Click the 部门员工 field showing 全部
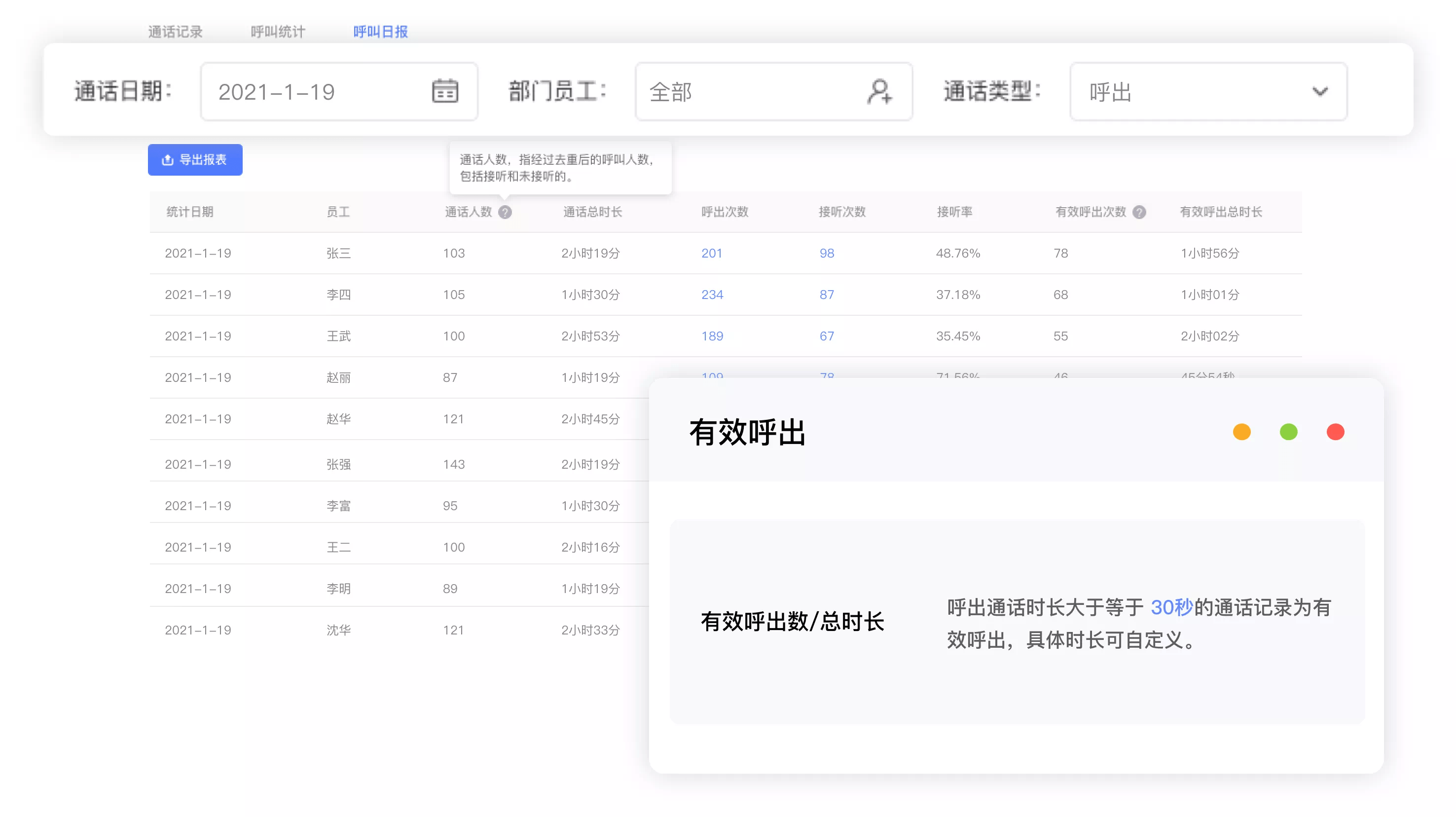The width and height of the screenshot is (1456, 817). tap(774, 92)
